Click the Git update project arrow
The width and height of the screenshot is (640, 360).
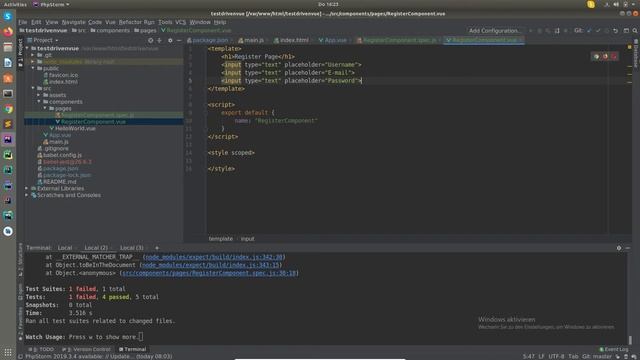pos(589,31)
